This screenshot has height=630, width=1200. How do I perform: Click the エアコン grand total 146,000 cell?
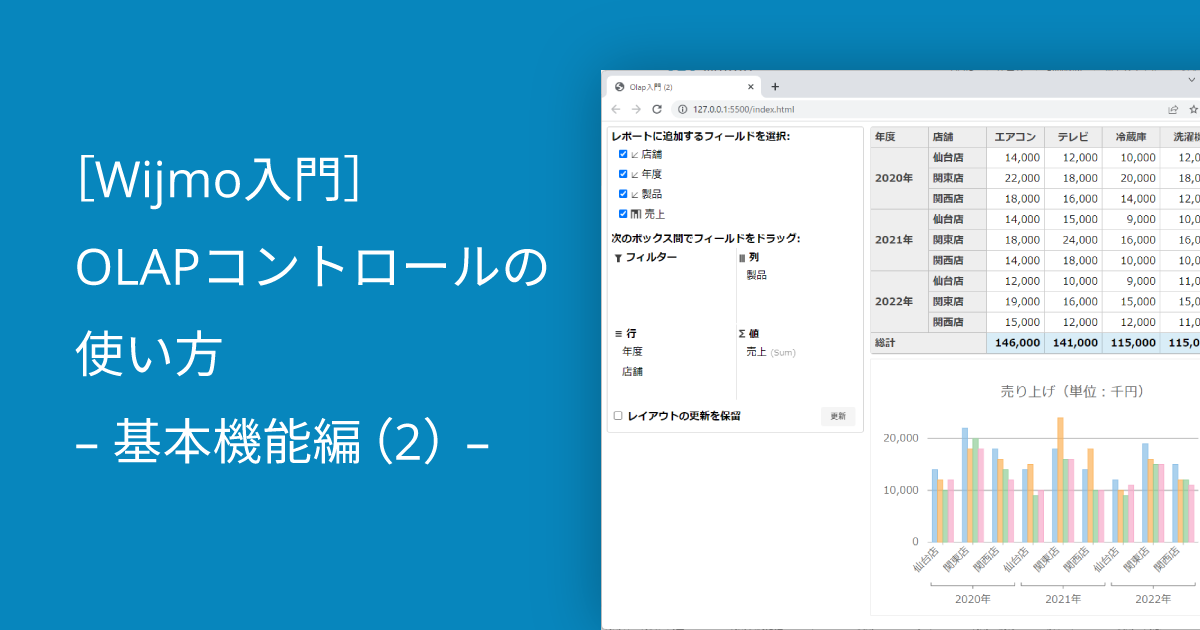tap(1015, 342)
